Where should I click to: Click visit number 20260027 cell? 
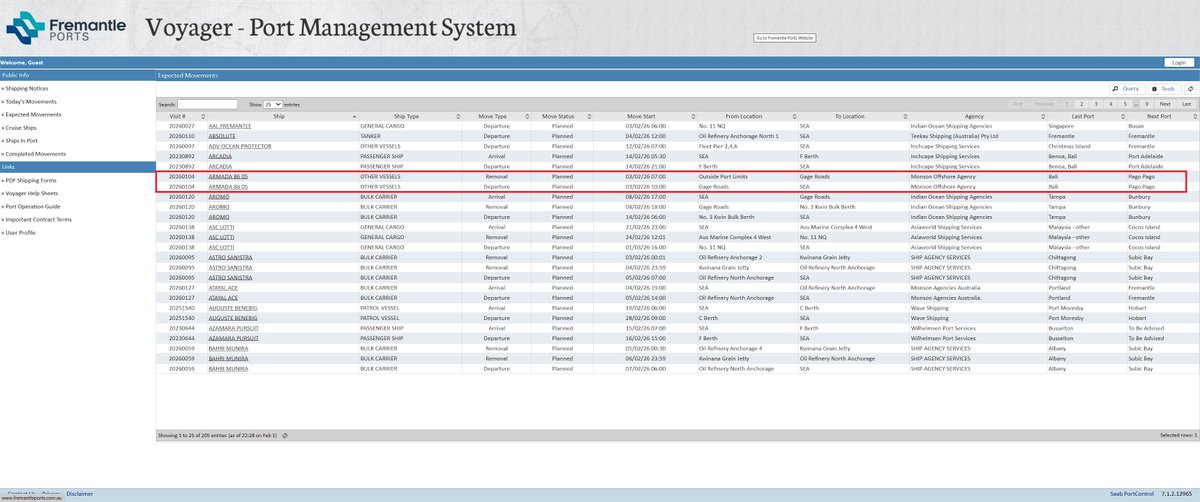(181, 126)
